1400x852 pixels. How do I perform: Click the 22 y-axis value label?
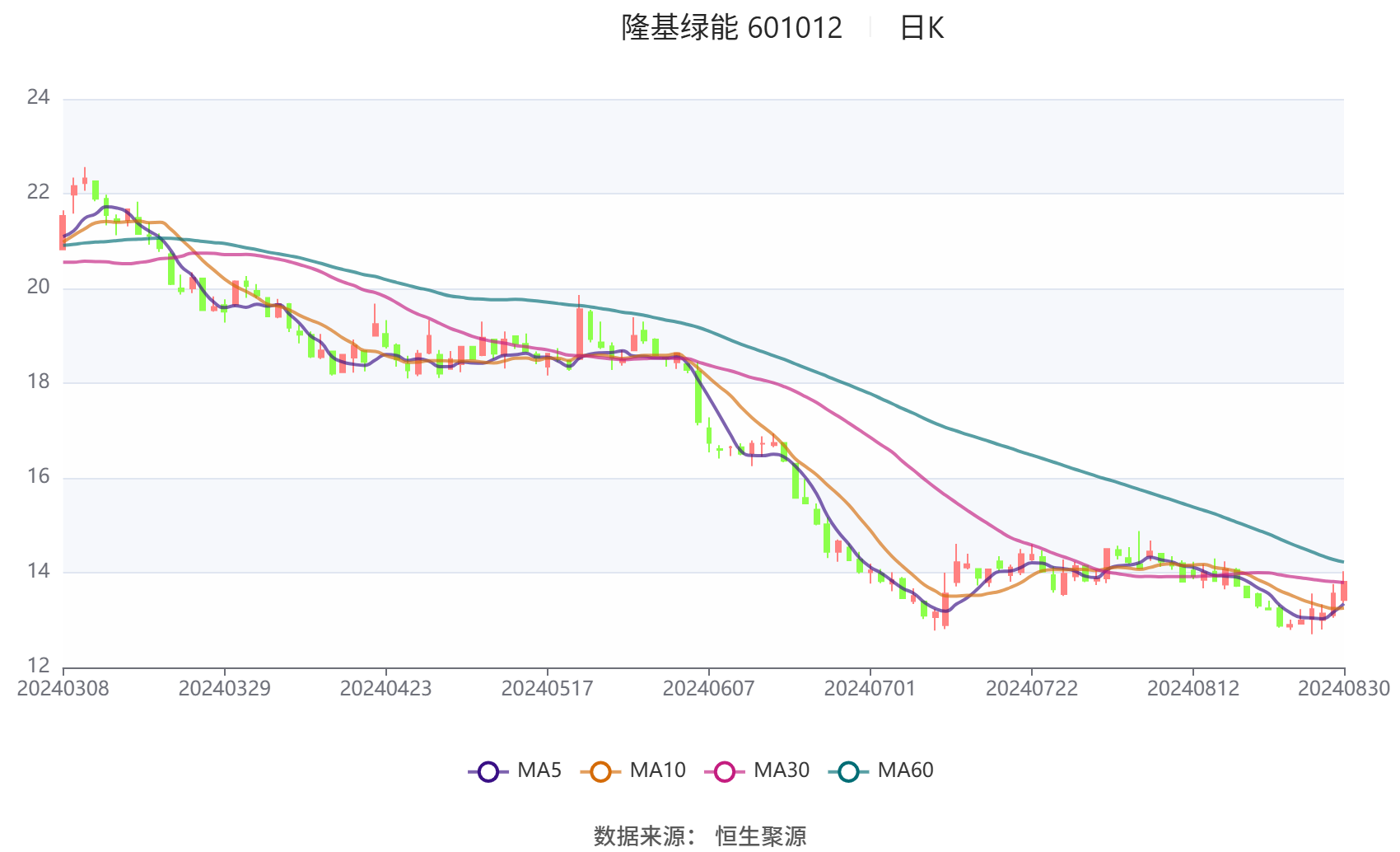click(x=38, y=193)
